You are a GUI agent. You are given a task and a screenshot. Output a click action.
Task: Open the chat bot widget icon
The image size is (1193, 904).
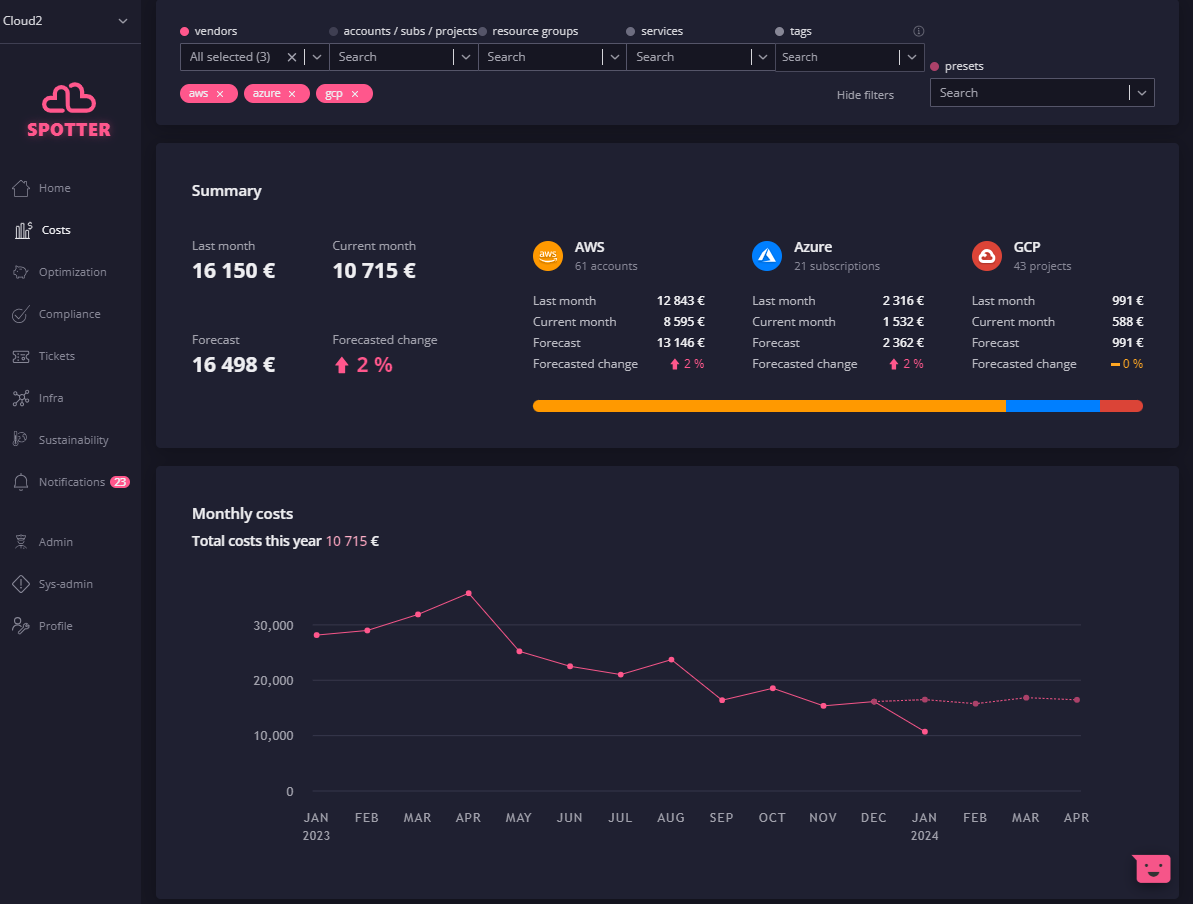coord(1152,868)
